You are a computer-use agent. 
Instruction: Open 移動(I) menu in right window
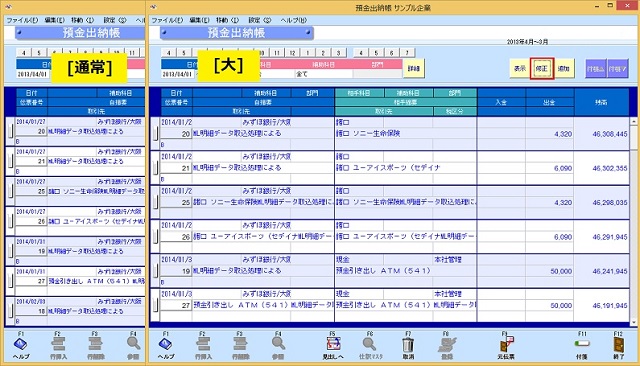pos(227,20)
